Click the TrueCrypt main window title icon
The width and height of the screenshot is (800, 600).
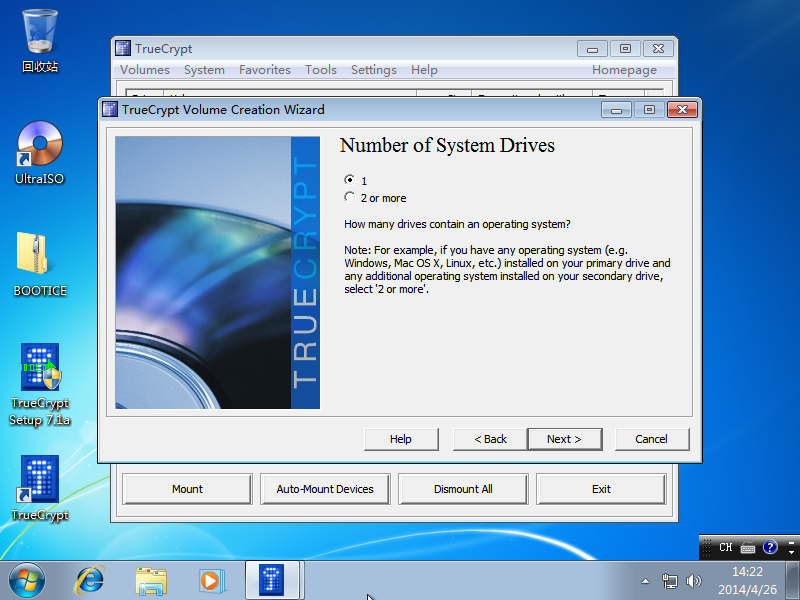pos(123,48)
